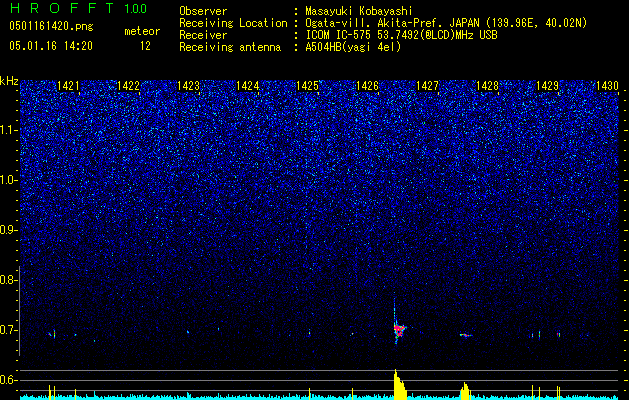Click the 1421 time marker
This screenshot has height=400, width=629.
[68, 86]
